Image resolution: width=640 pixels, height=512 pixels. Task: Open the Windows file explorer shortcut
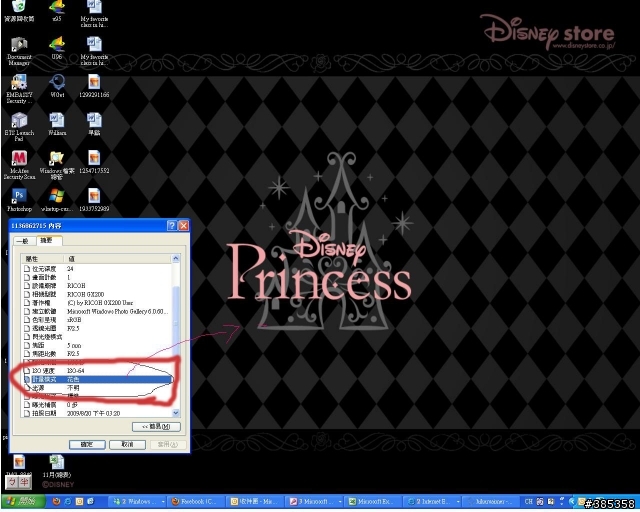pos(57,165)
